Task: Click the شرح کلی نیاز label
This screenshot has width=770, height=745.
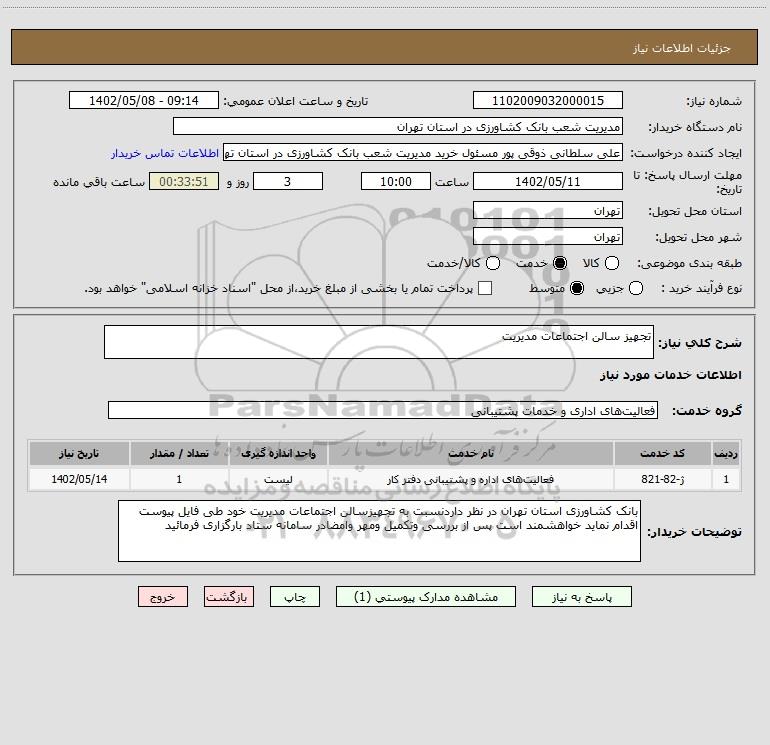Action: point(700,342)
